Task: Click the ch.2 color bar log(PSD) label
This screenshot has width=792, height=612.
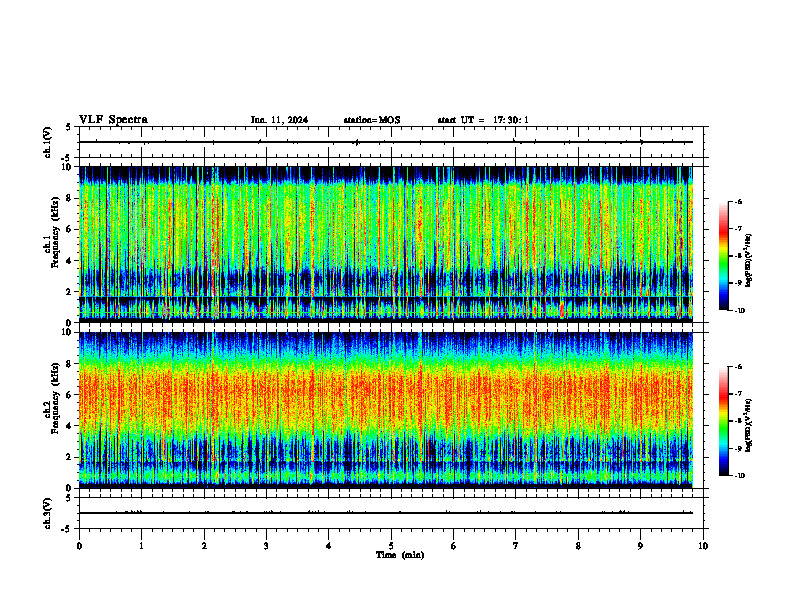Action: (749, 426)
